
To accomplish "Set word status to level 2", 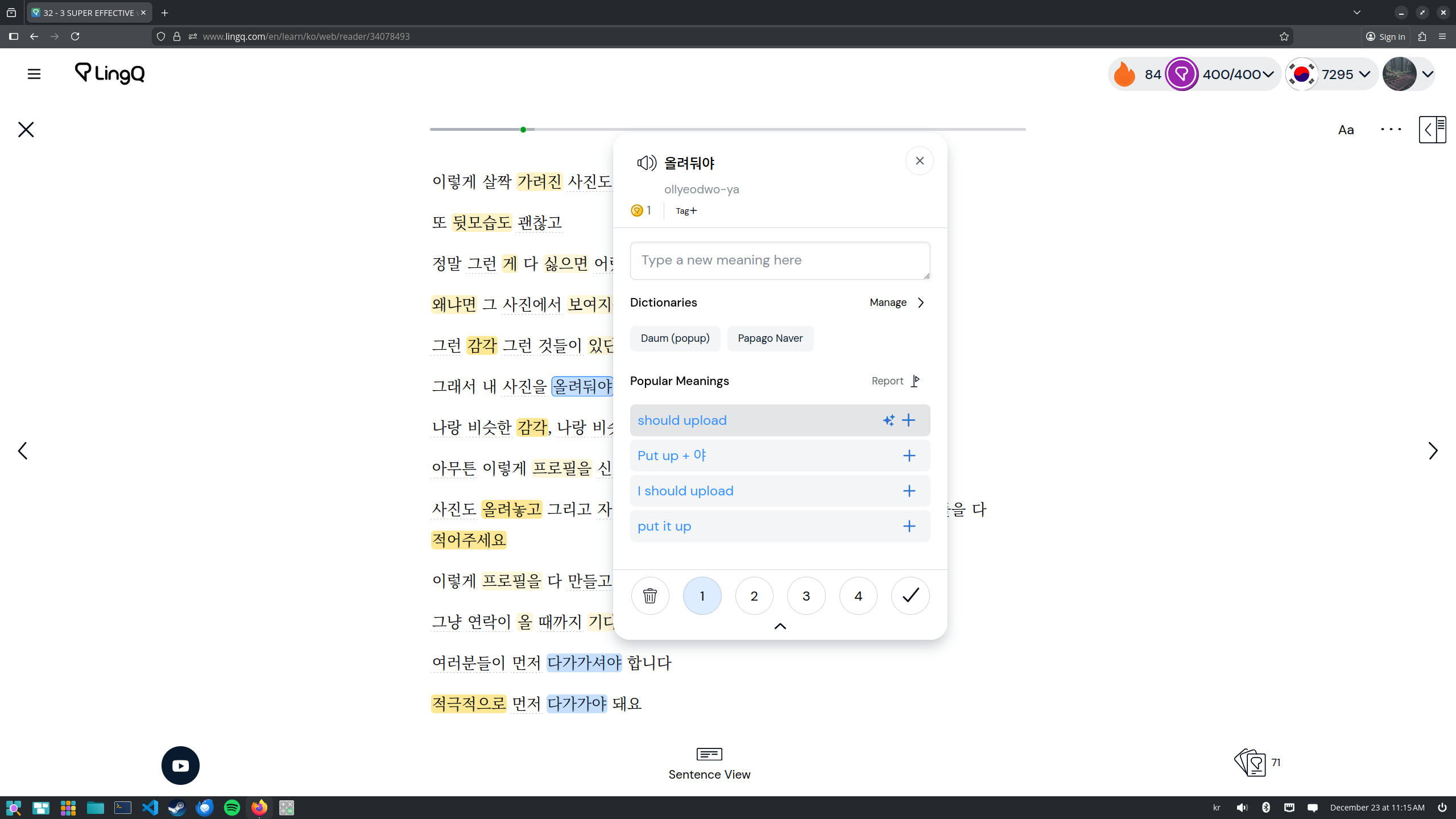I will pyautogui.click(x=754, y=595).
